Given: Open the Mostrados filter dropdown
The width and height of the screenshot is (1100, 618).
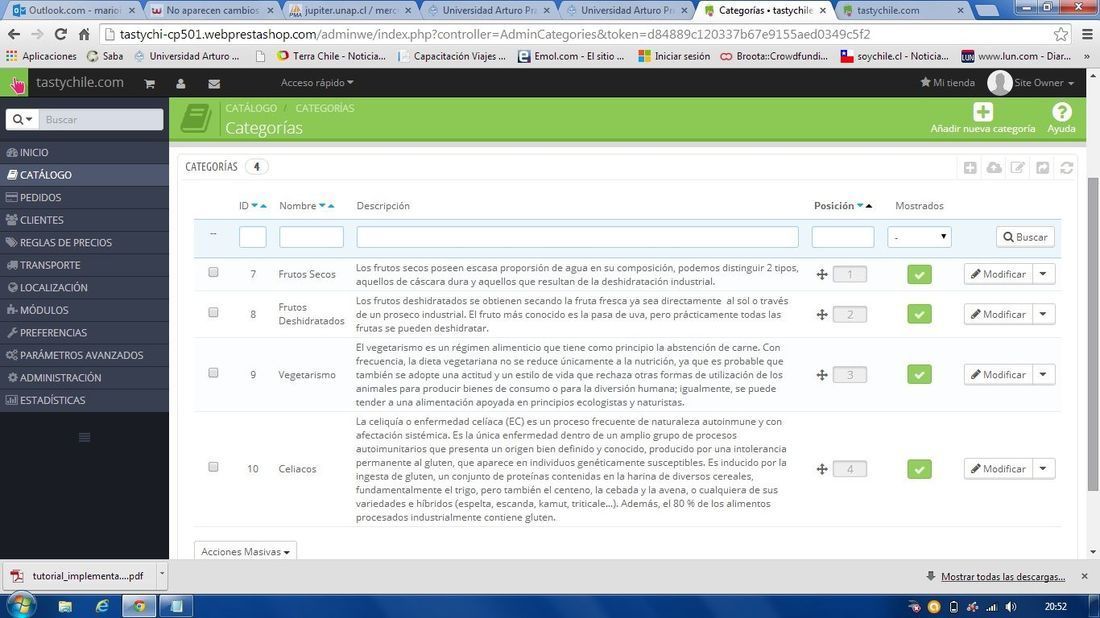Looking at the screenshot, I should pyautogui.click(x=919, y=237).
